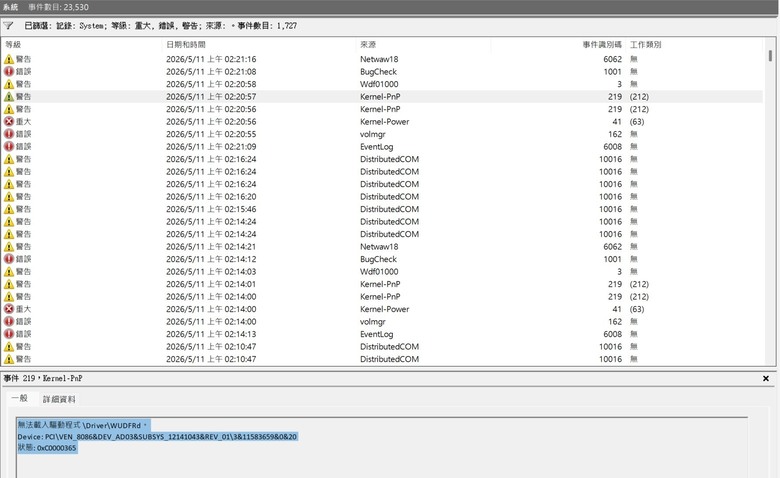Click the filter funnel icon
780x478 pixels.
click(x=8, y=25)
